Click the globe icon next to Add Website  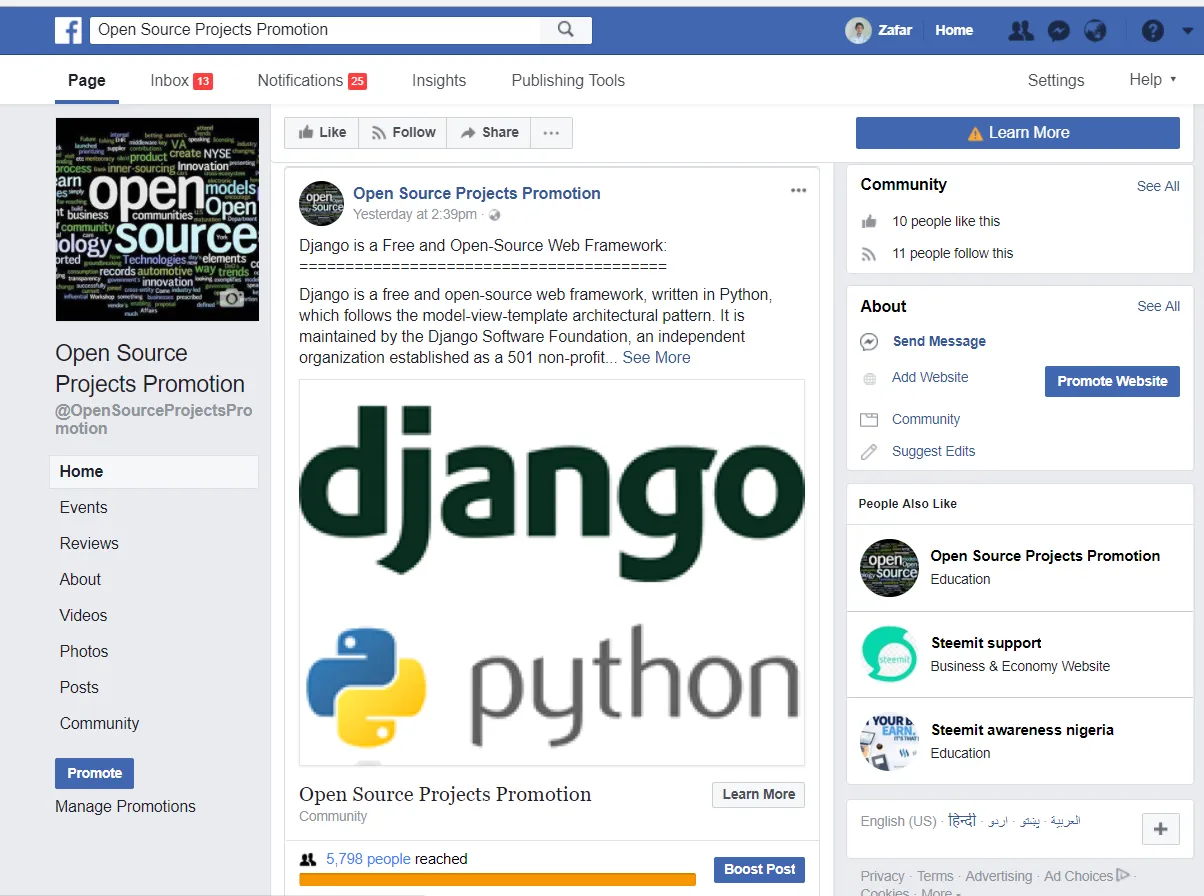869,378
